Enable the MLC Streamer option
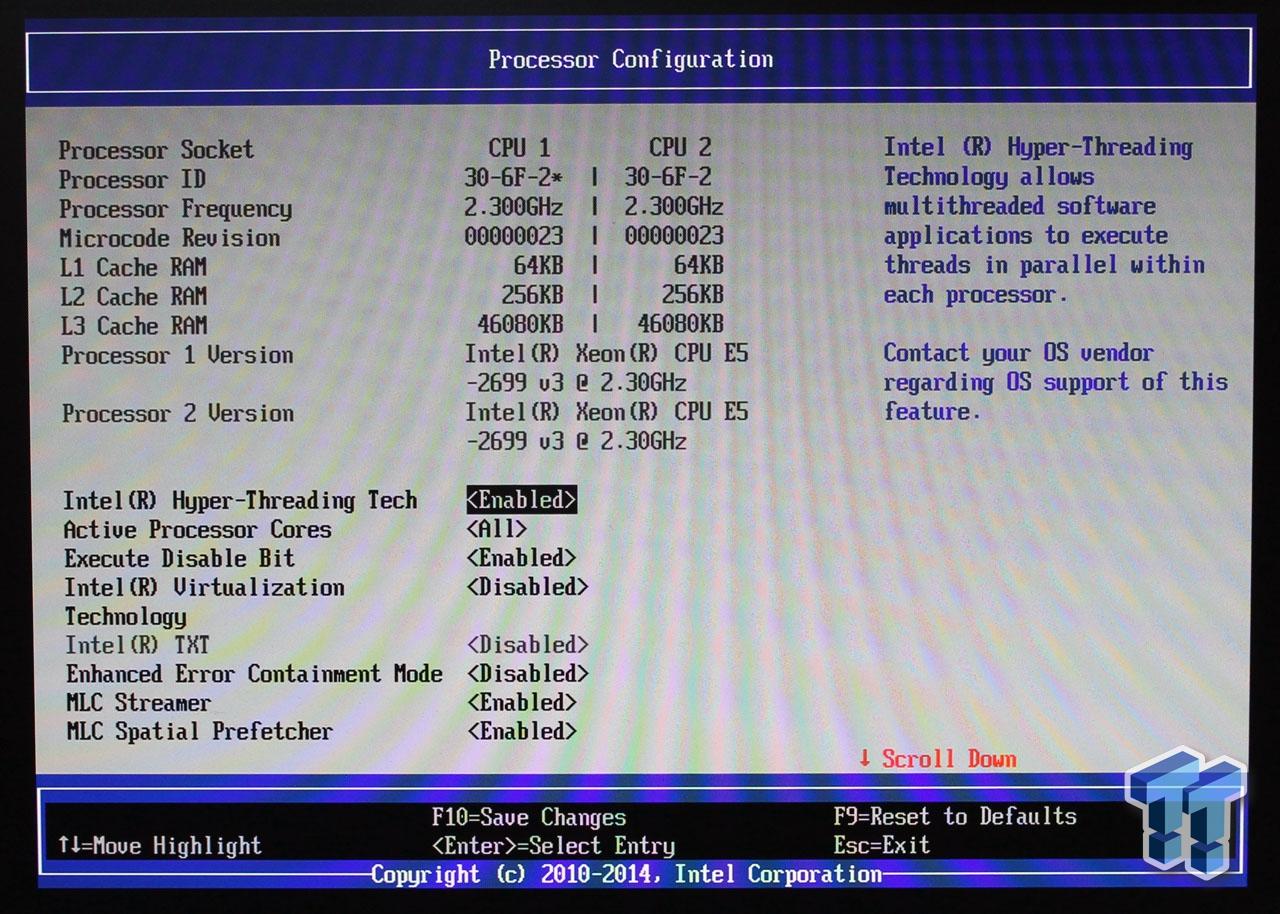 pos(520,702)
